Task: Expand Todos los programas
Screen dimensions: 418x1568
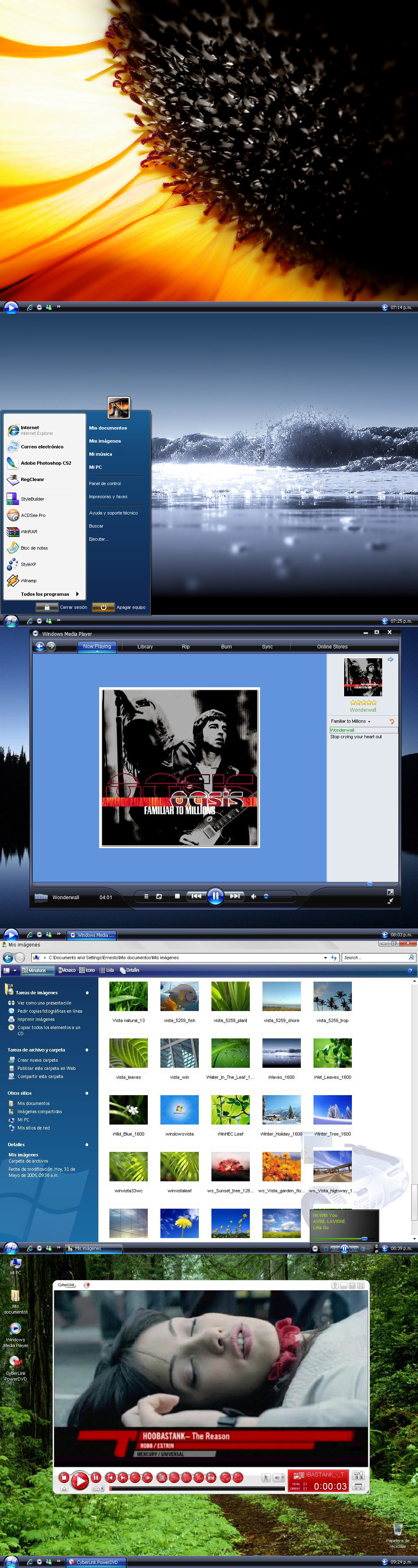Action: [x=50, y=594]
